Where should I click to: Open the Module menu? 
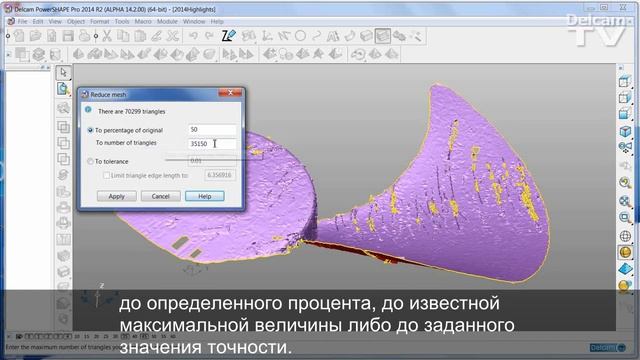coord(167,22)
